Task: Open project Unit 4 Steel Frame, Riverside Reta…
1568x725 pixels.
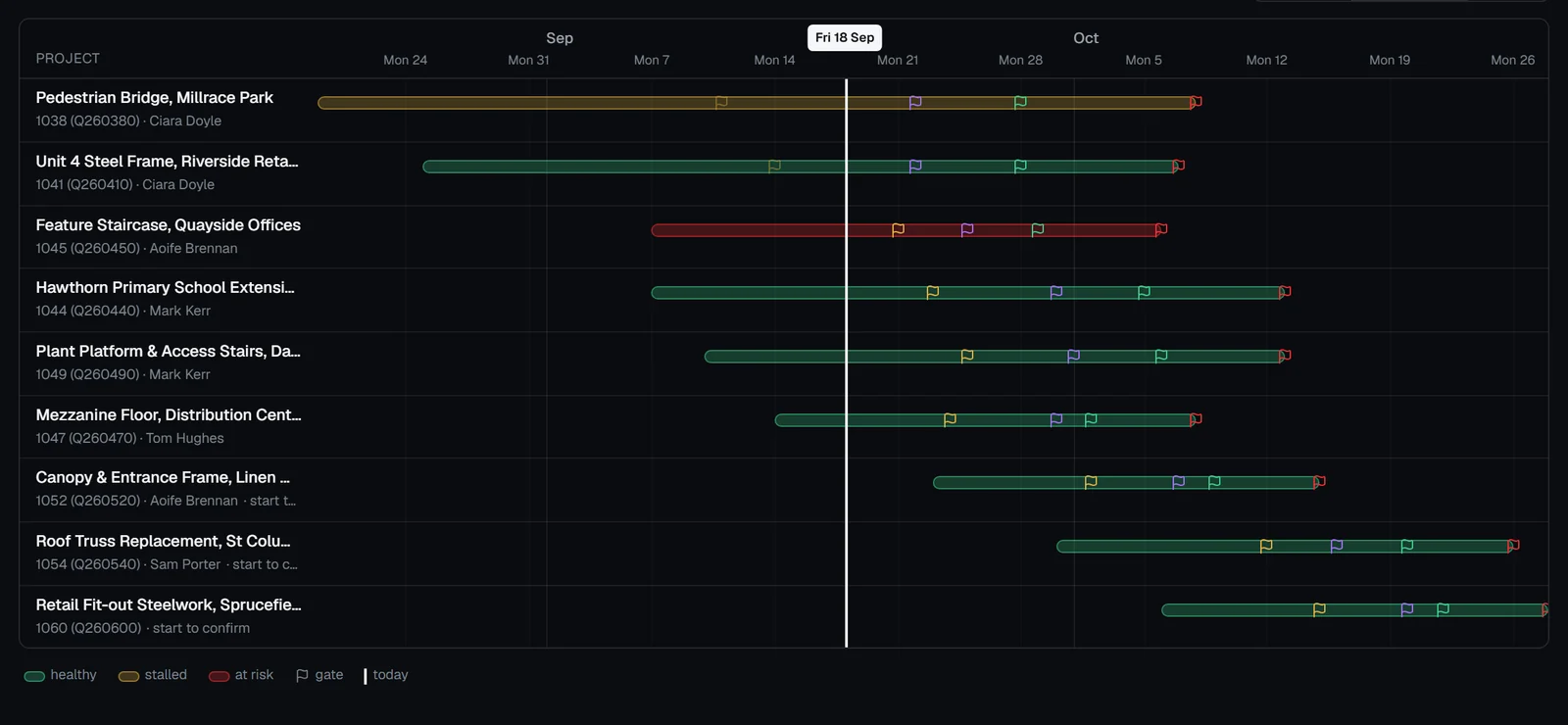Action: coord(167,162)
